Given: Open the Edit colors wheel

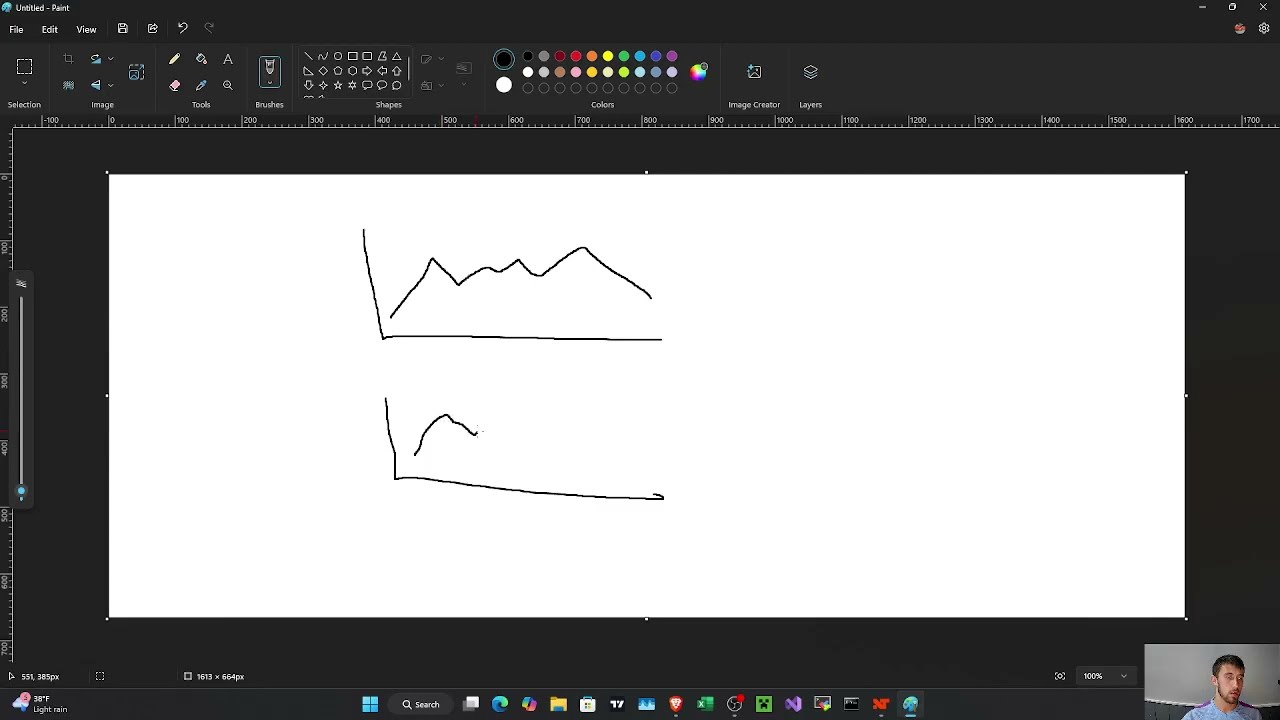Looking at the screenshot, I should coord(699,72).
